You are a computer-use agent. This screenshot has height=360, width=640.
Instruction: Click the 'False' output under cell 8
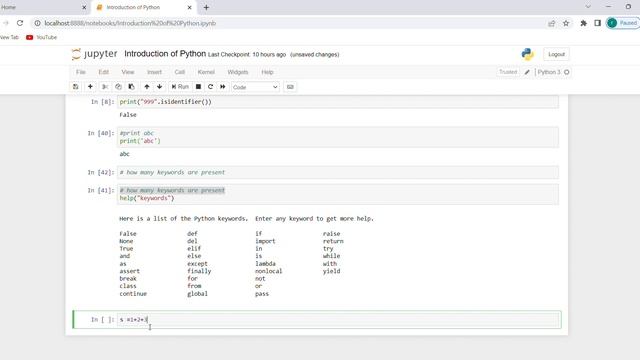click(128, 115)
